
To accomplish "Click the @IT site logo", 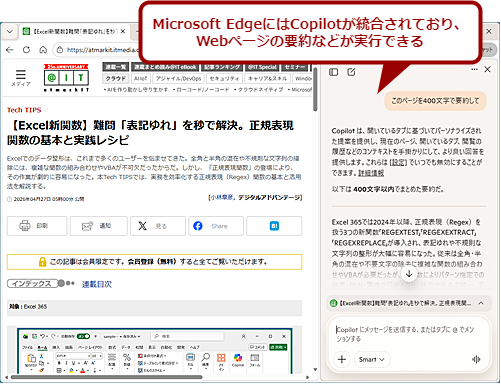I will 66,78.
